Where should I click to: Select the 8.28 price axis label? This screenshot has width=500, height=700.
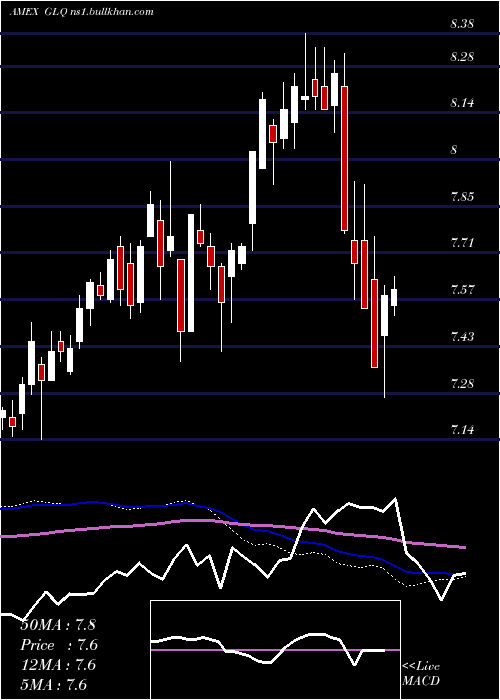click(x=462, y=57)
